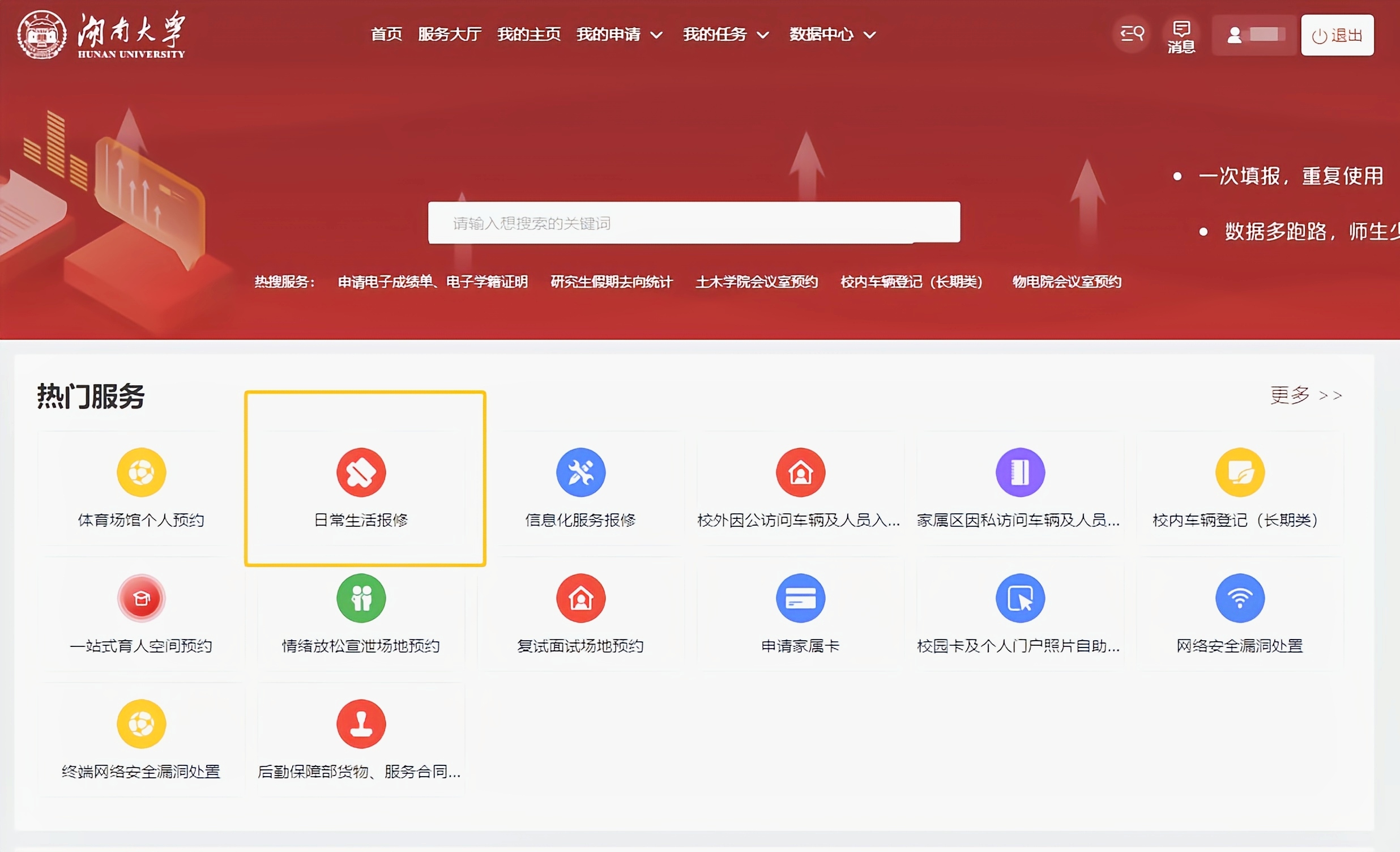Go to 服务大厅 in navigation
The image size is (1400, 852).
(x=450, y=35)
